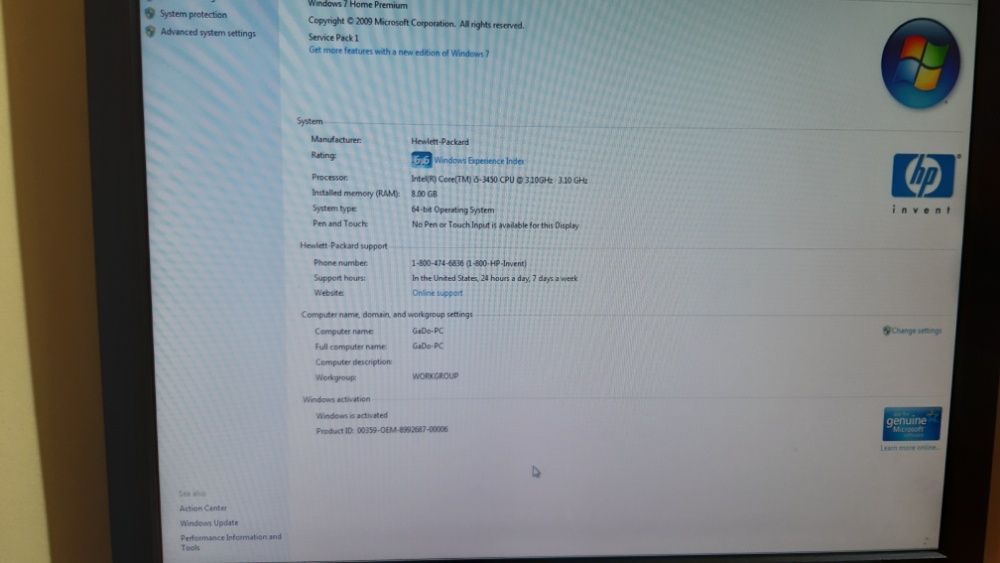Click the Product ID number text
This screenshot has width=1000, height=563.
[402, 430]
